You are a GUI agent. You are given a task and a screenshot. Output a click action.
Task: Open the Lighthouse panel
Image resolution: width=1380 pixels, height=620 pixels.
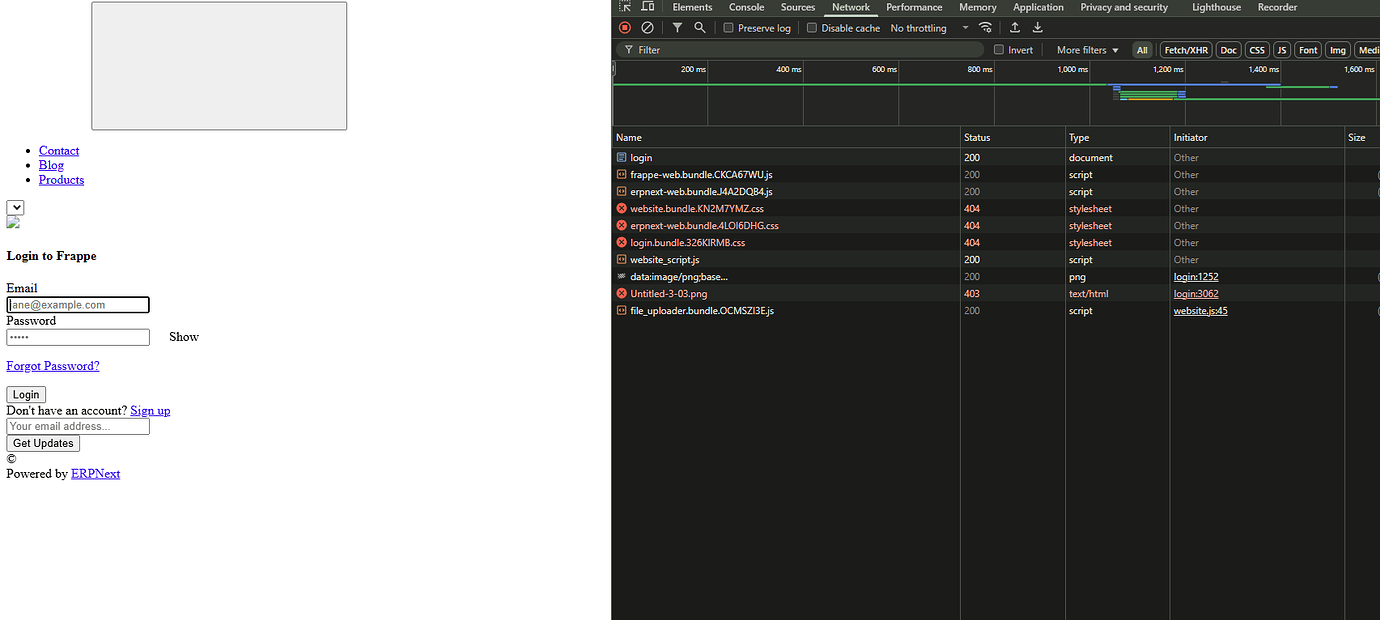click(1215, 7)
